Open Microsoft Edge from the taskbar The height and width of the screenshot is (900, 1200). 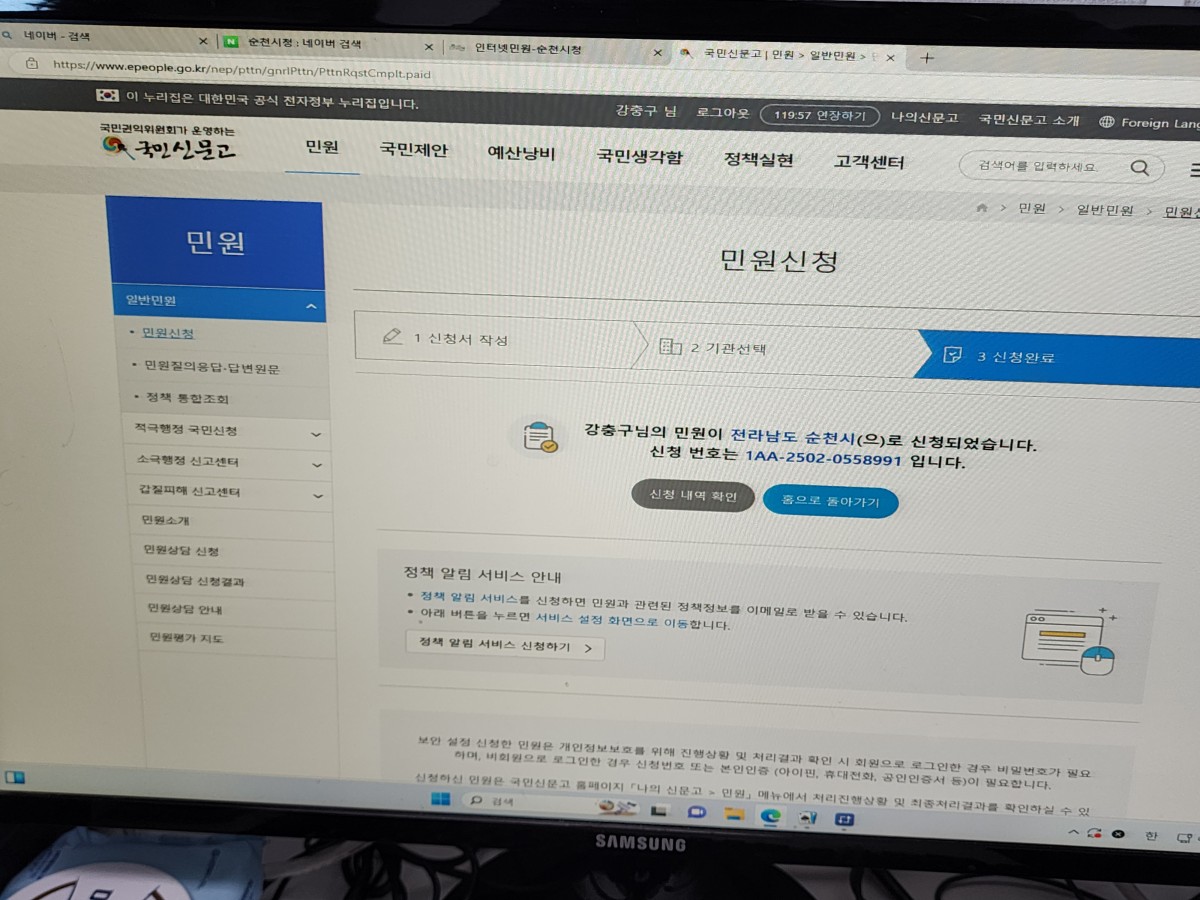click(770, 817)
